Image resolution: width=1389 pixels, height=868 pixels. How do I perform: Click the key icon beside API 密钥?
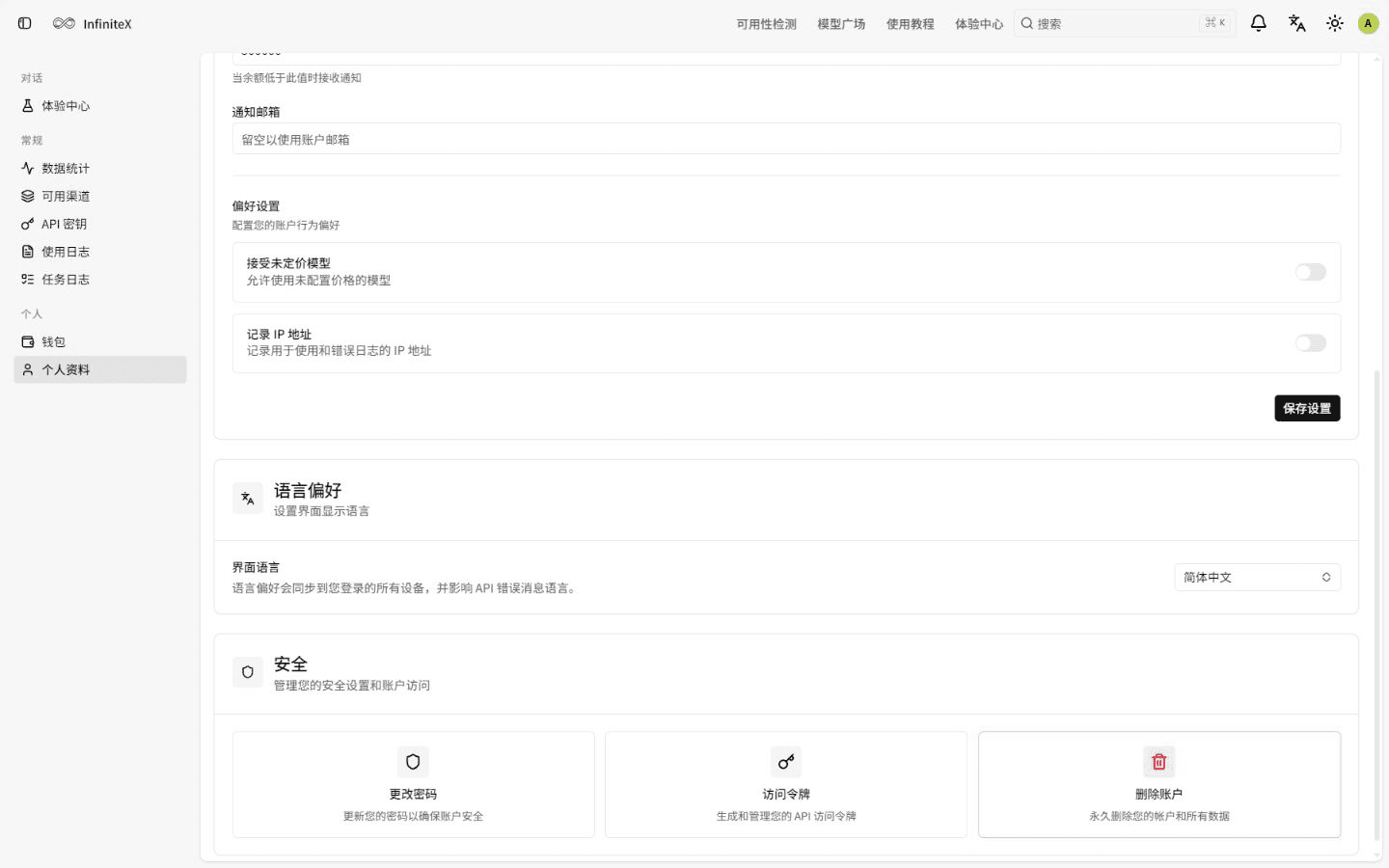click(27, 224)
